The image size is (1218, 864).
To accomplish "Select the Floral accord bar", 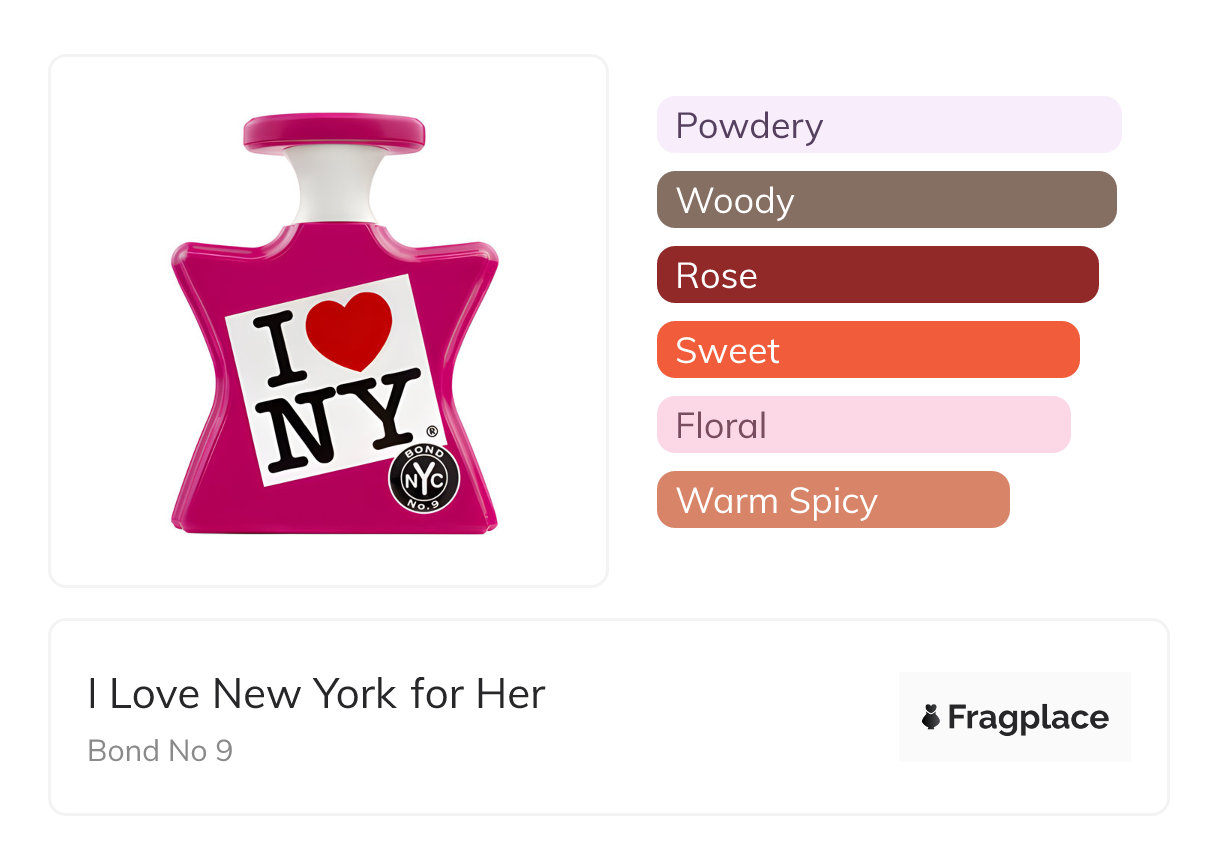I will pyautogui.click(x=863, y=425).
